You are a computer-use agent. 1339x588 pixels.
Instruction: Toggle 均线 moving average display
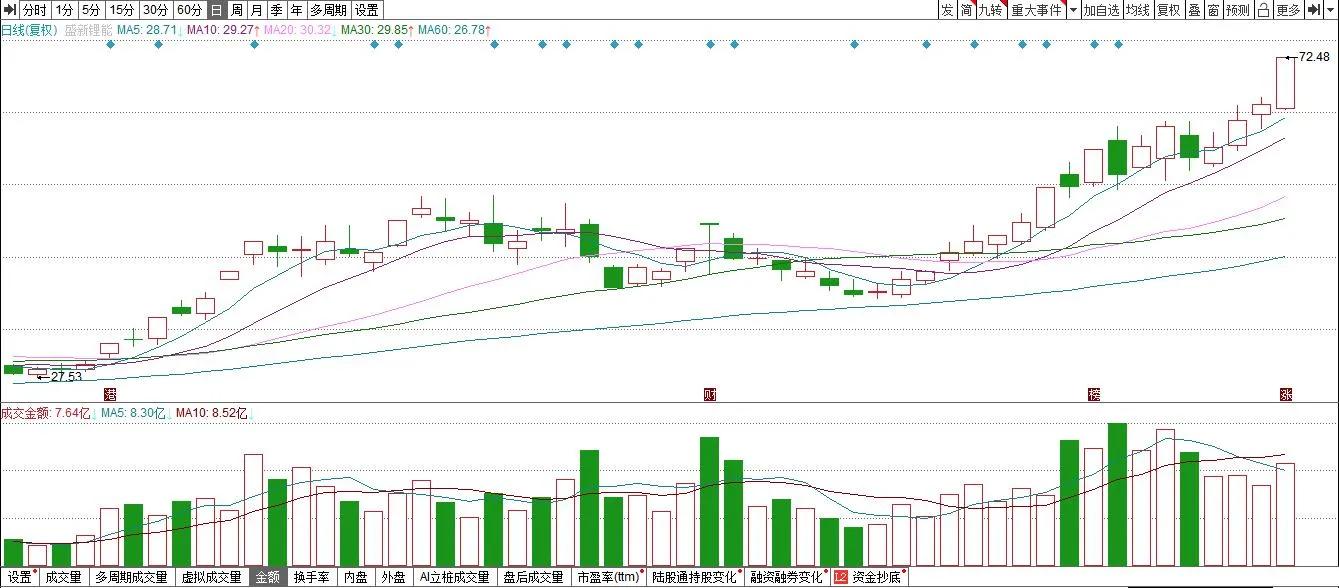[1137, 10]
